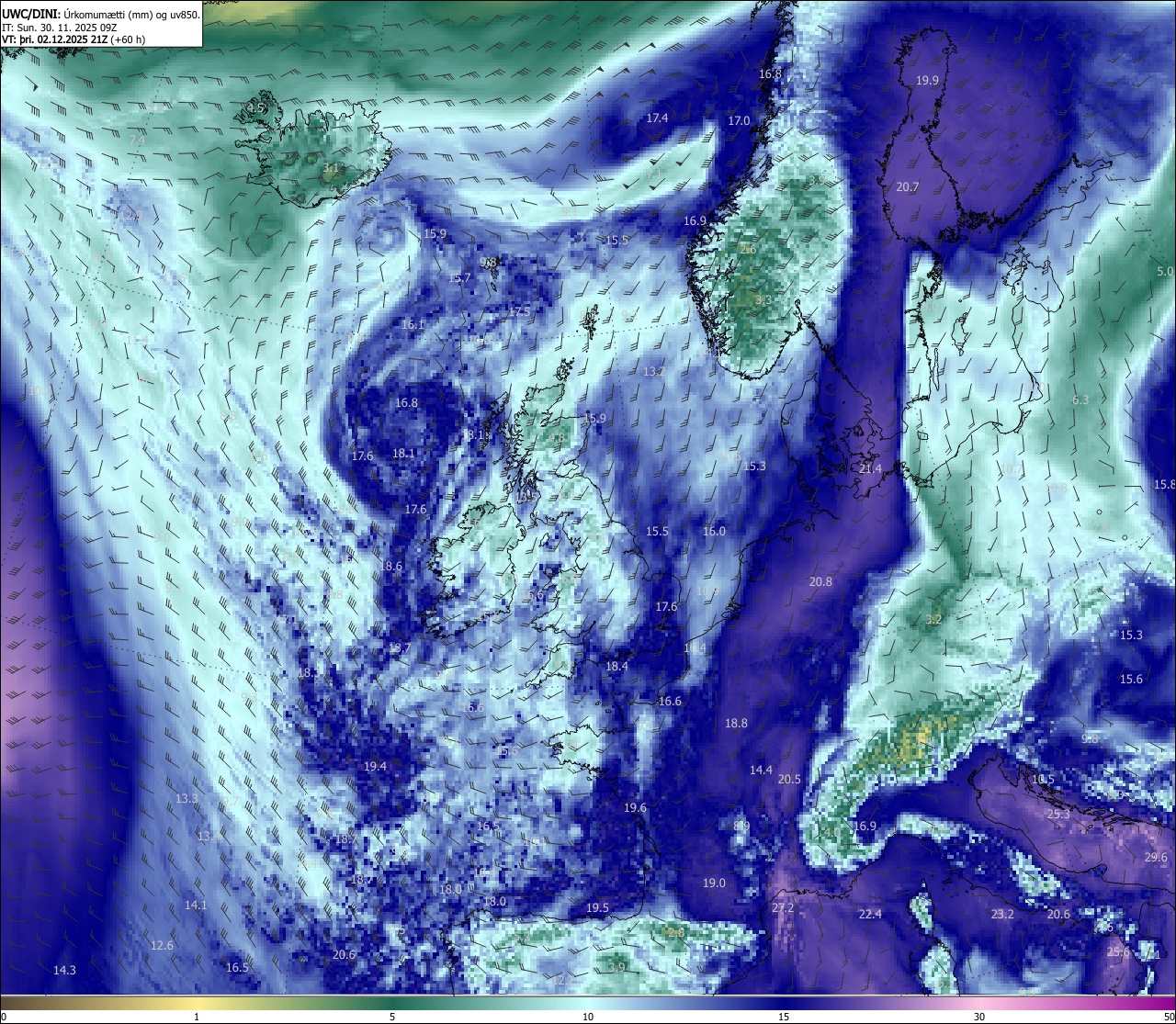Click the map value 25.3 near the Adriatic

tap(1058, 815)
